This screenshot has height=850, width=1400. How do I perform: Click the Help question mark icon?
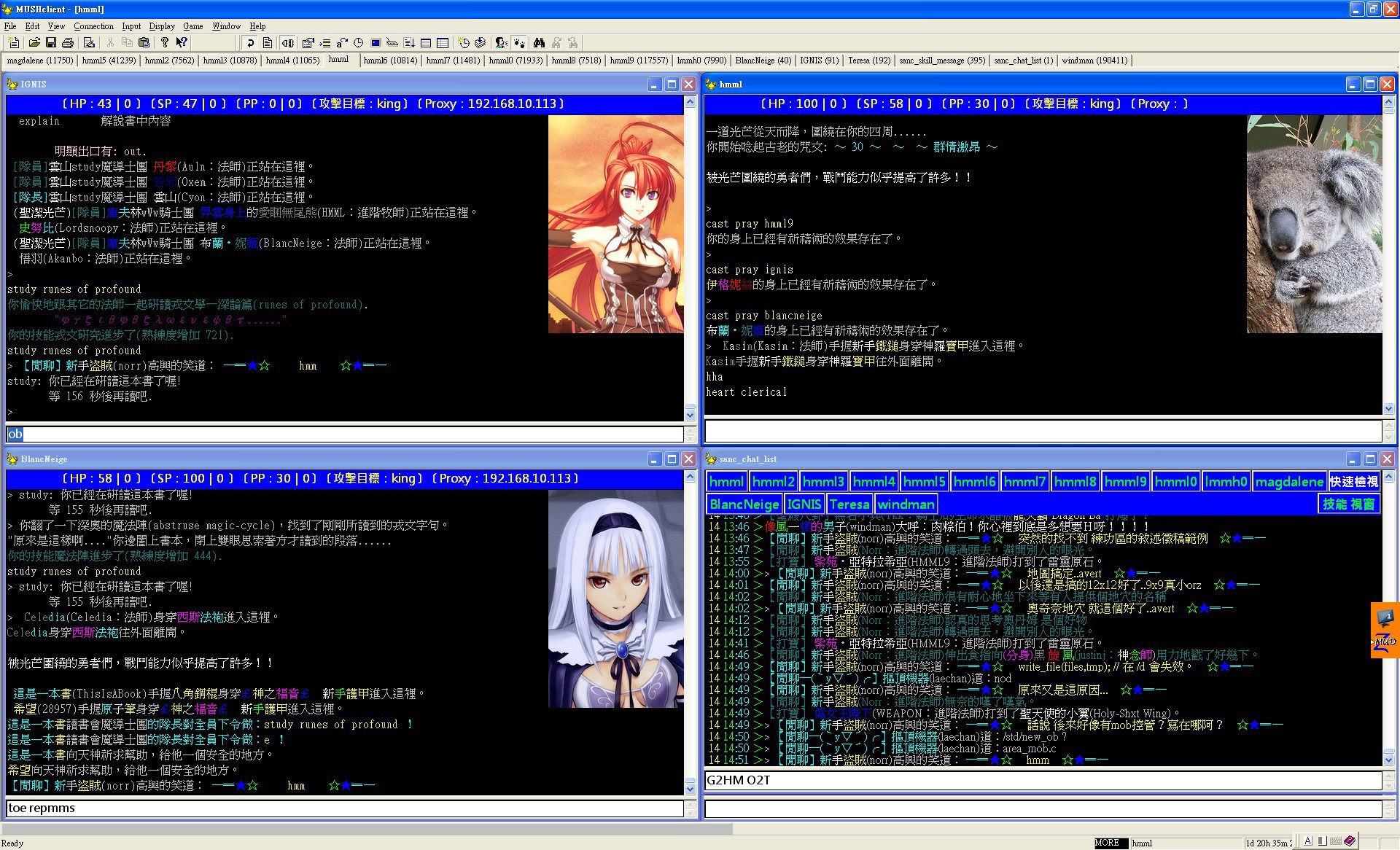click(165, 43)
